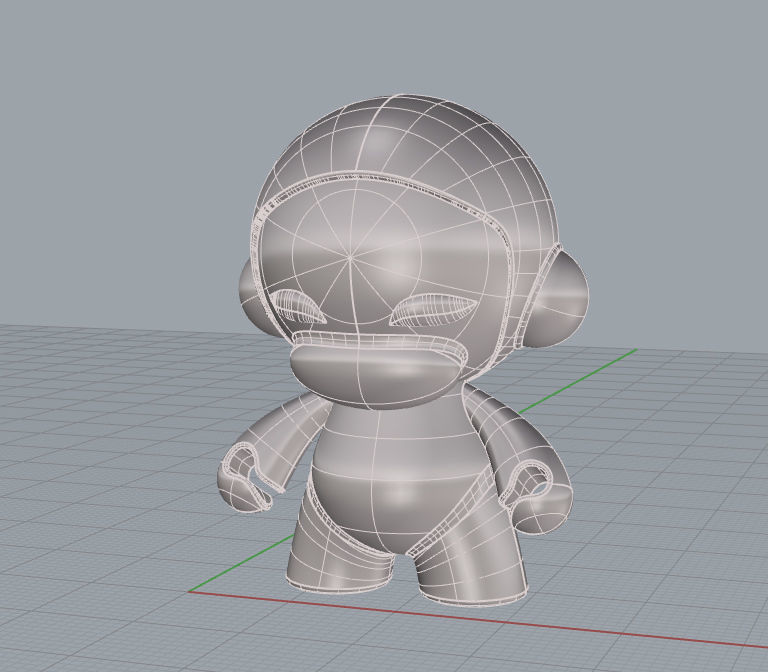This screenshot has width=768, height=672.
Task: Click the green Y axis line behind the model
Action: [x=578, y=380]
